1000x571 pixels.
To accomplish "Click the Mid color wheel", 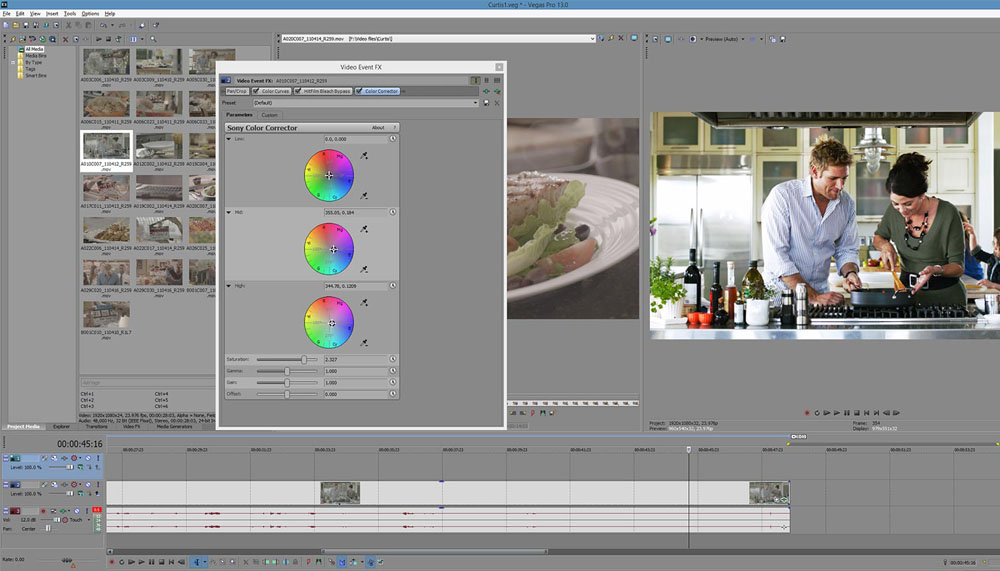I will click(329, 249).
